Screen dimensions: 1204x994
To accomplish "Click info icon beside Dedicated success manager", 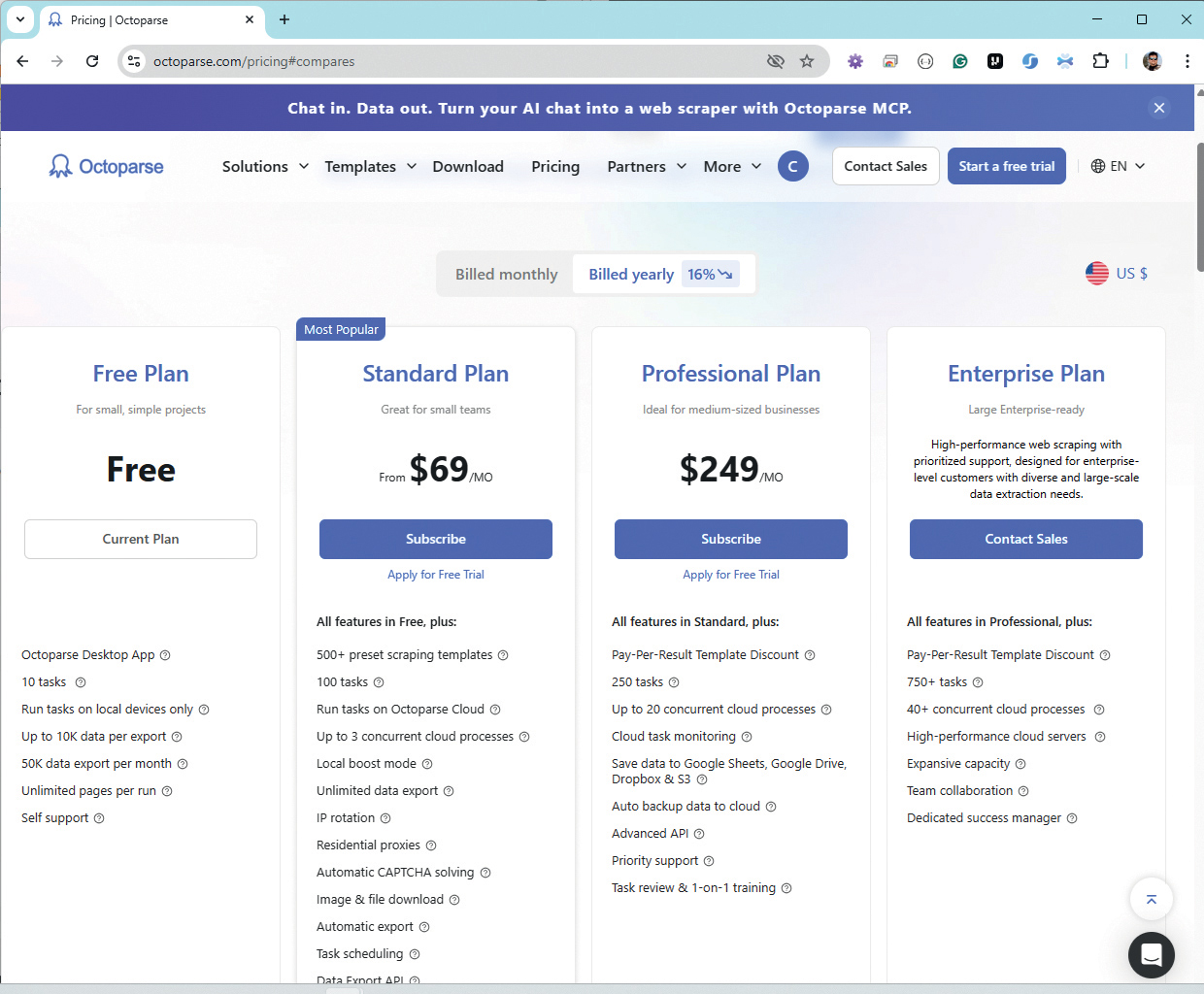I will coord(1072,818).
